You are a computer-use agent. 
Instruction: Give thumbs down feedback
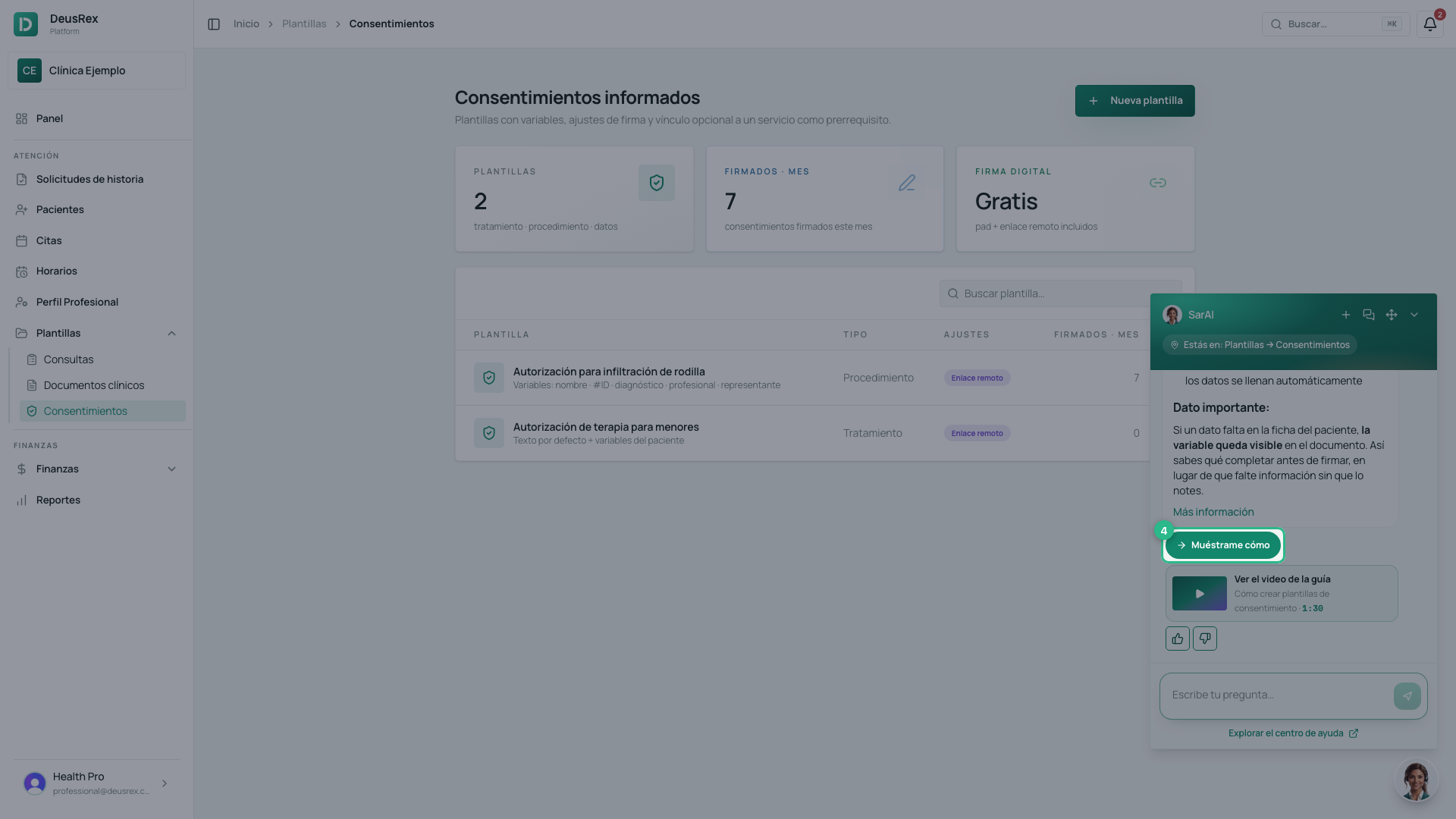[x=1205, y=639]
